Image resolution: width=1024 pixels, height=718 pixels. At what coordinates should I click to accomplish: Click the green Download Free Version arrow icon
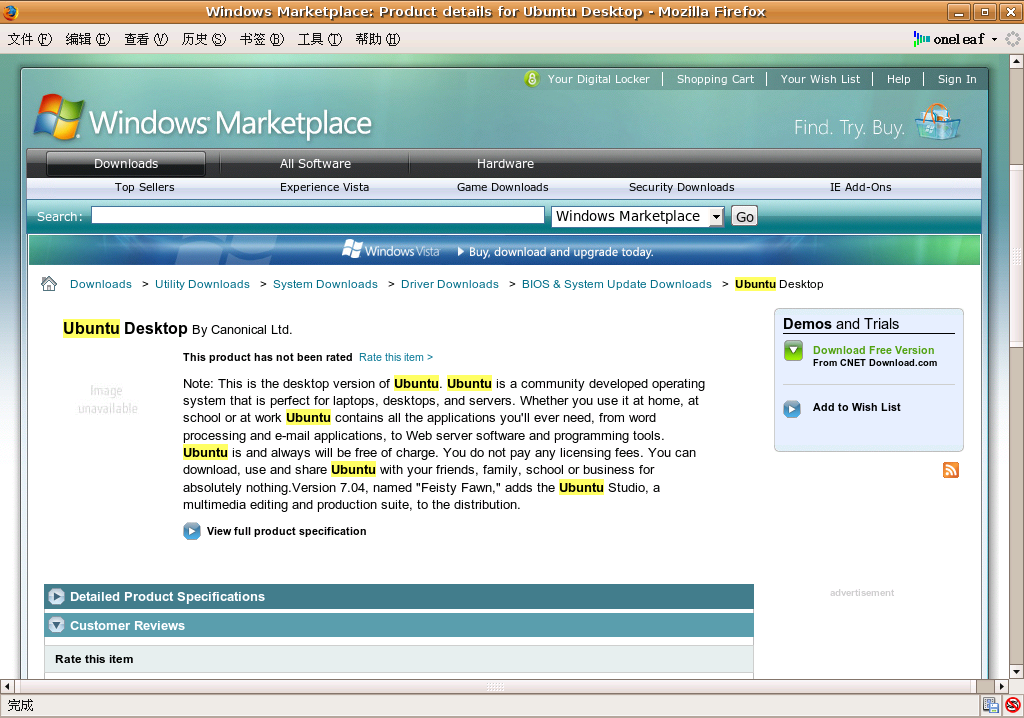(793, 351)
